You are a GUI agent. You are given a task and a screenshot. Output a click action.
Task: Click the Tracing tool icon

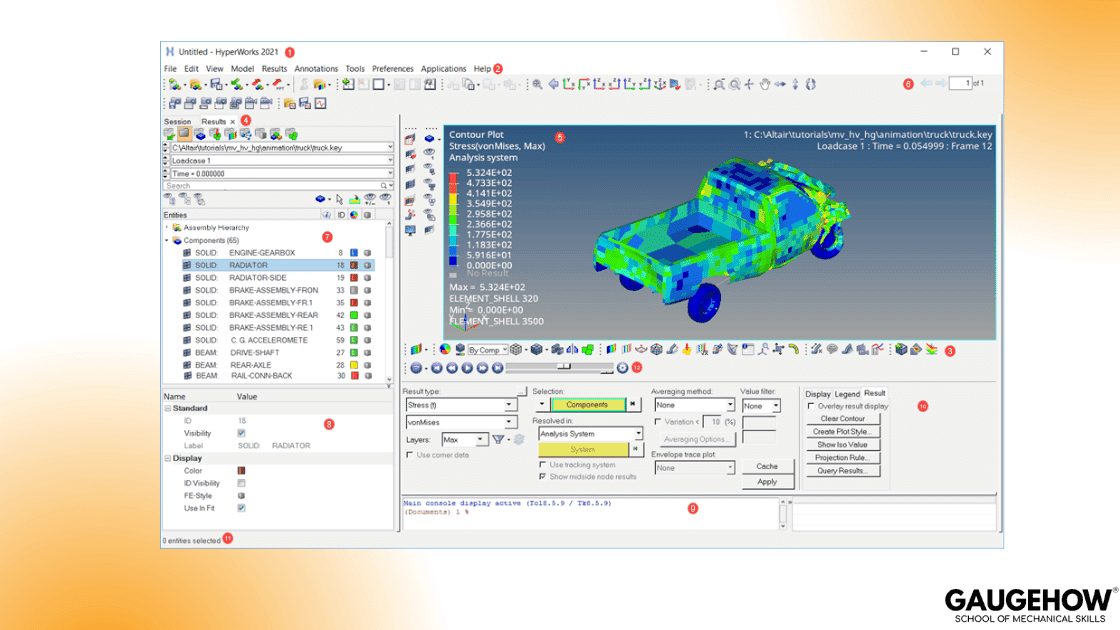coord(793,350)
